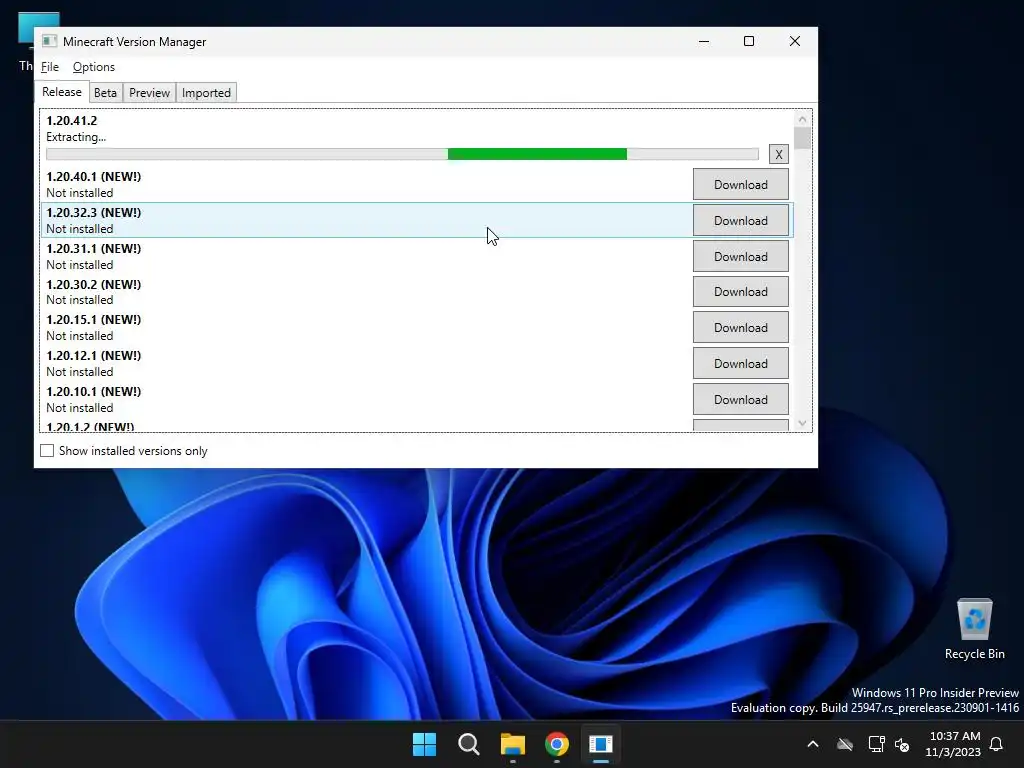Open taskbar Search
This screenshot has height=768, width=1024.
pyautogui.click(x=469, y=744)
